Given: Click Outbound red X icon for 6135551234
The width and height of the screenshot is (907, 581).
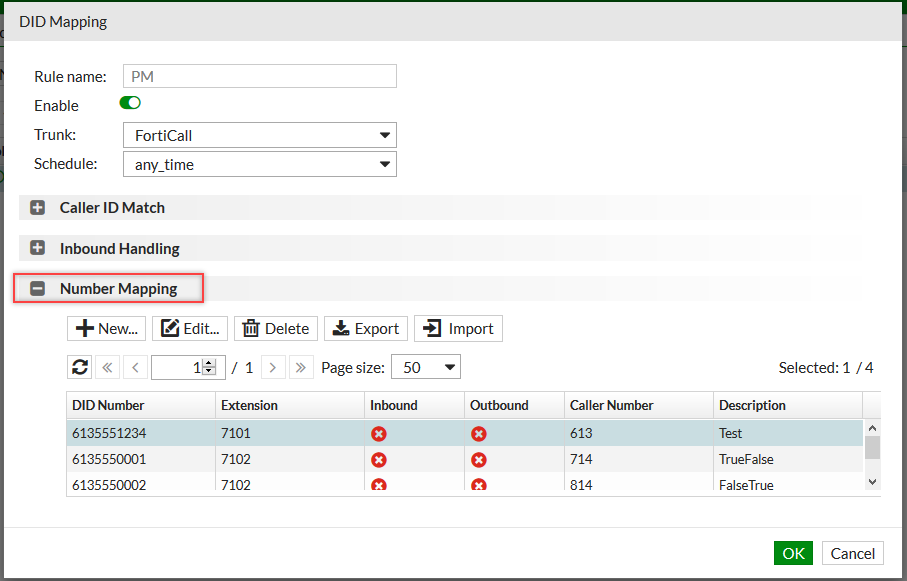Looking at the screenshot, I should click(478, 433).
